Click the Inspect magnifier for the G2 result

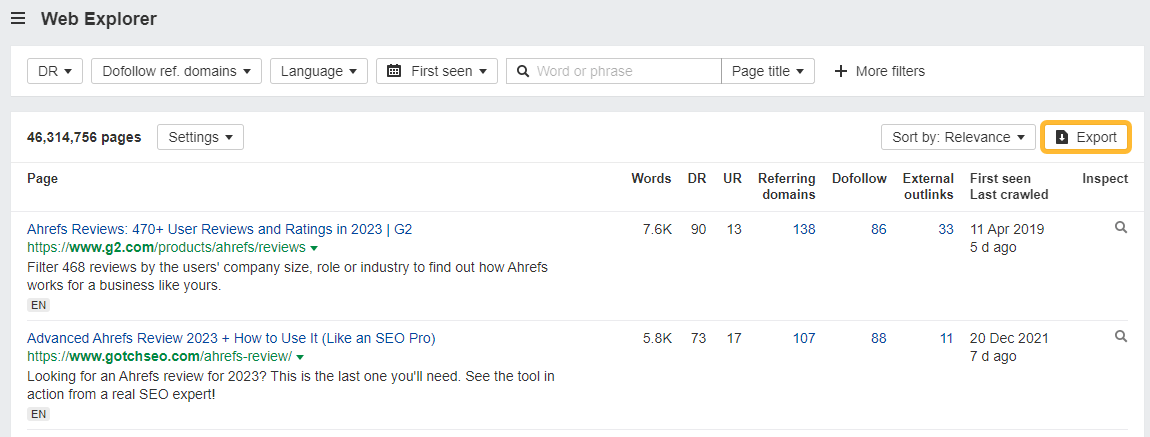[x=1121, y=228]
